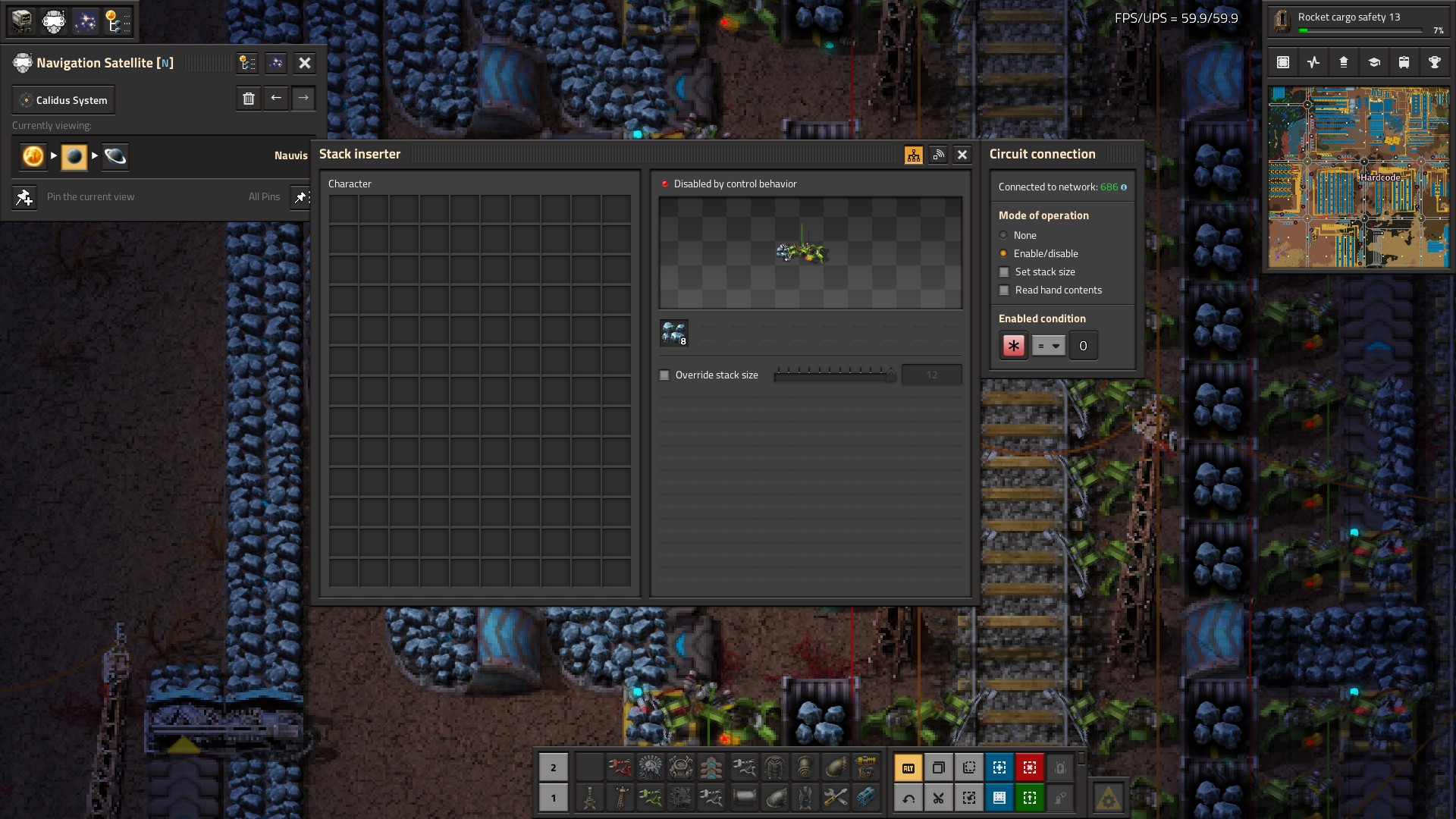Select the blueprint dashed-square tool
The image size is (1456, 819).
tap(969, 768)
